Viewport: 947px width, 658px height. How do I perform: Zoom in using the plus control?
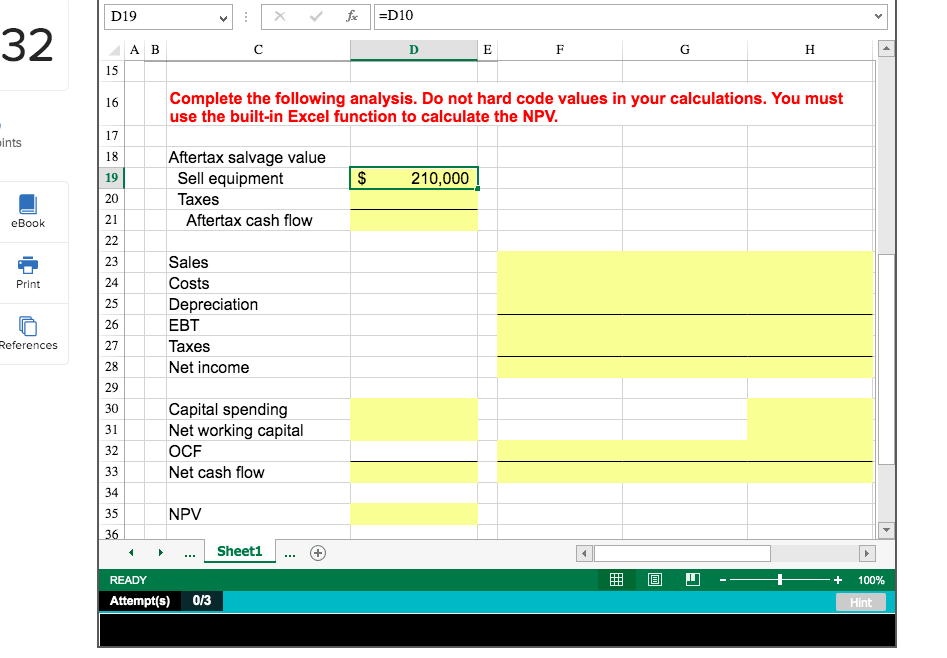point(838,580)
